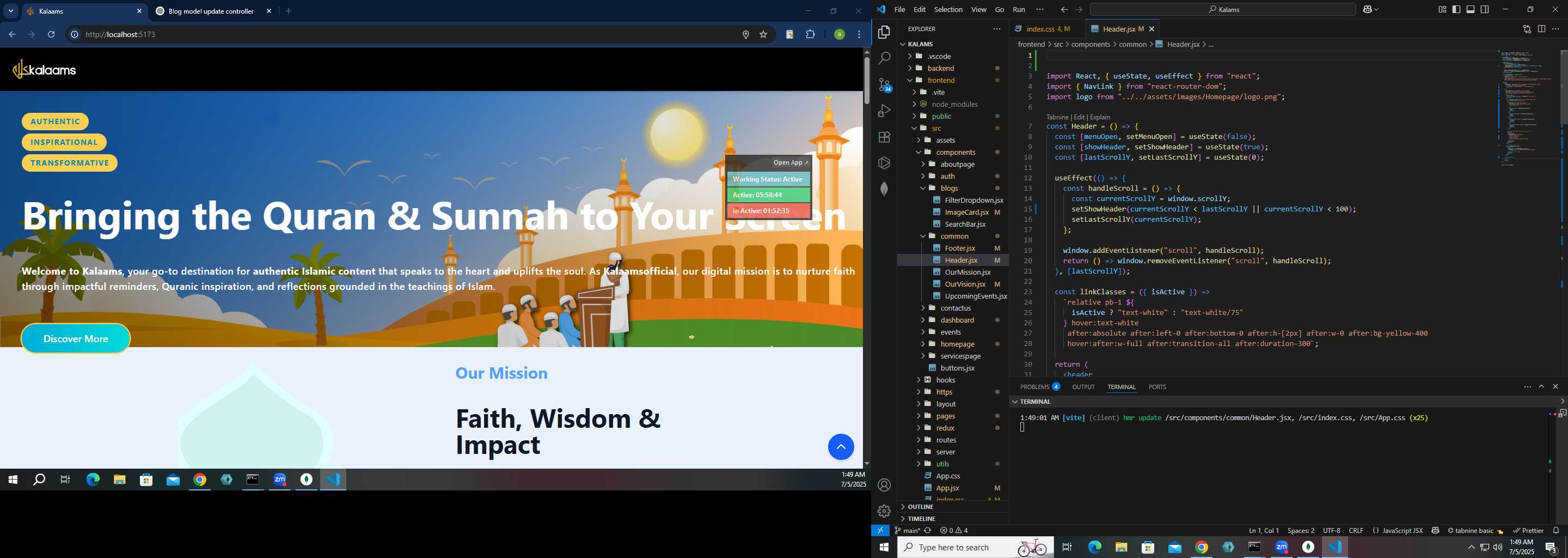Screen dimensions: 1568x558
Task: Click the Copilot status icon in the status bar
Action: pos(1435,531)
